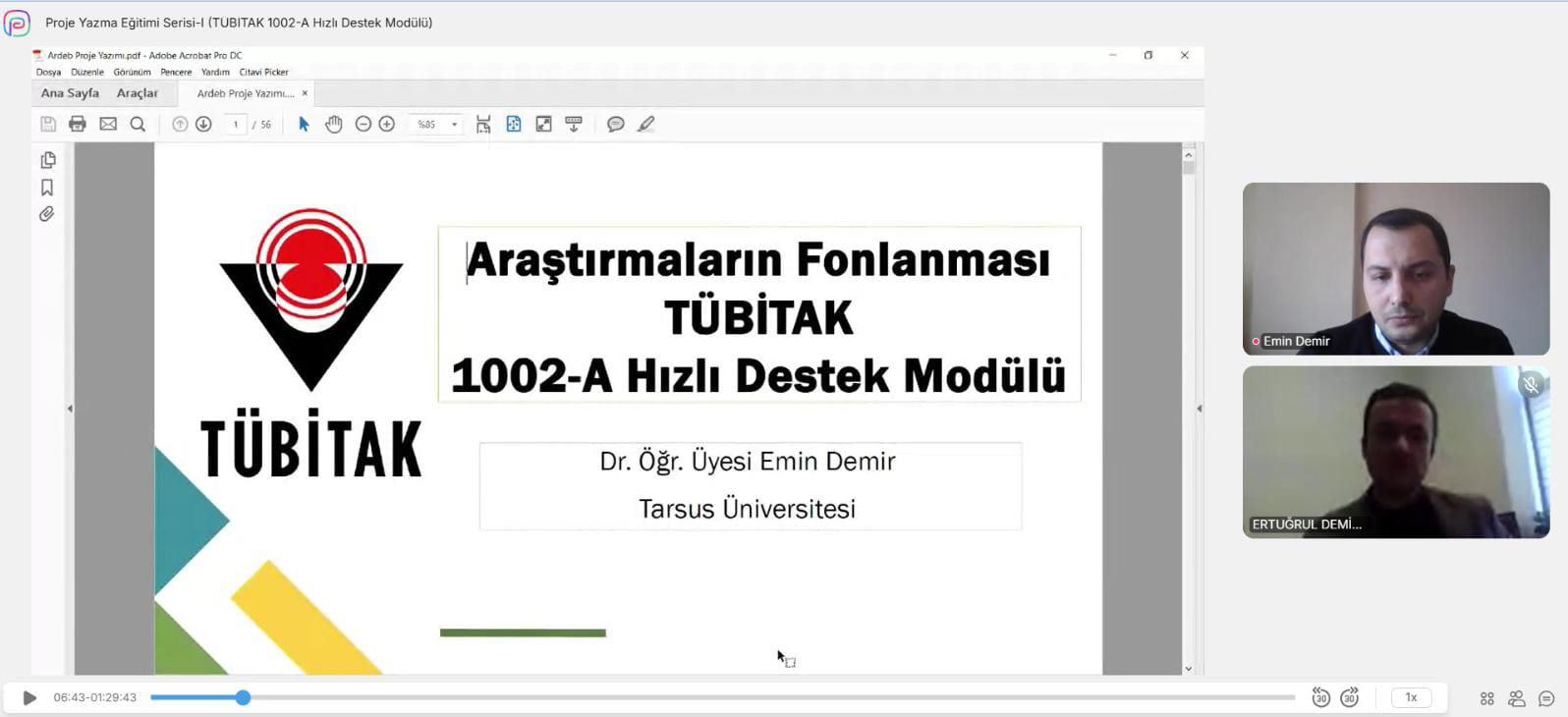Click the Save icon in Acrobat toolbar
This screenshot has width=1568, height=717.
48,124
